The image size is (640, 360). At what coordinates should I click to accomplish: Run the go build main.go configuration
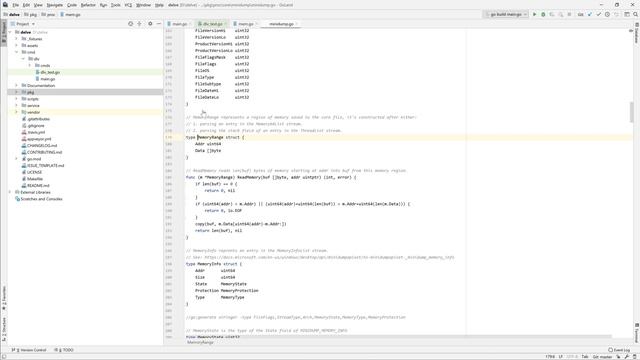click(x=534, y=14)
